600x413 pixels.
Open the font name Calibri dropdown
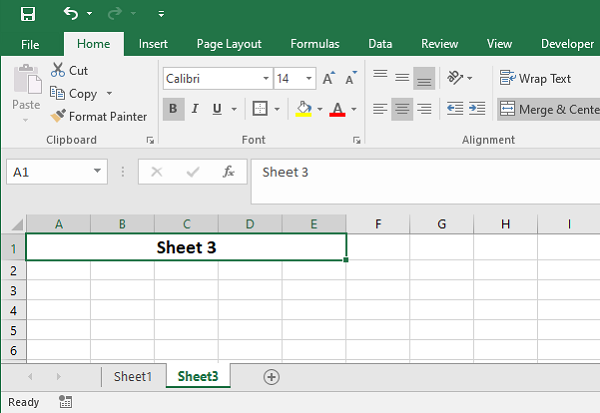point(265,78)
